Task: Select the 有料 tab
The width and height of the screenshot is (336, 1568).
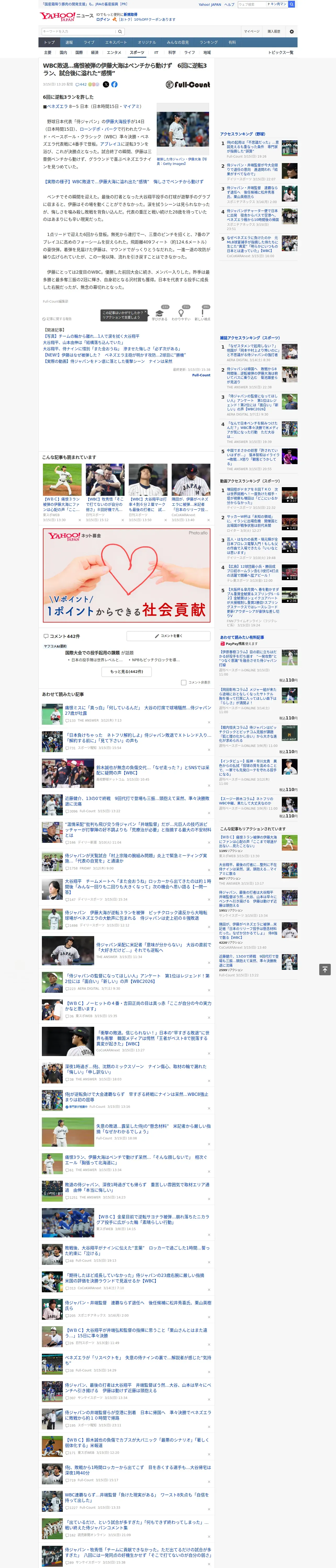Action: [x=232, y=43]
